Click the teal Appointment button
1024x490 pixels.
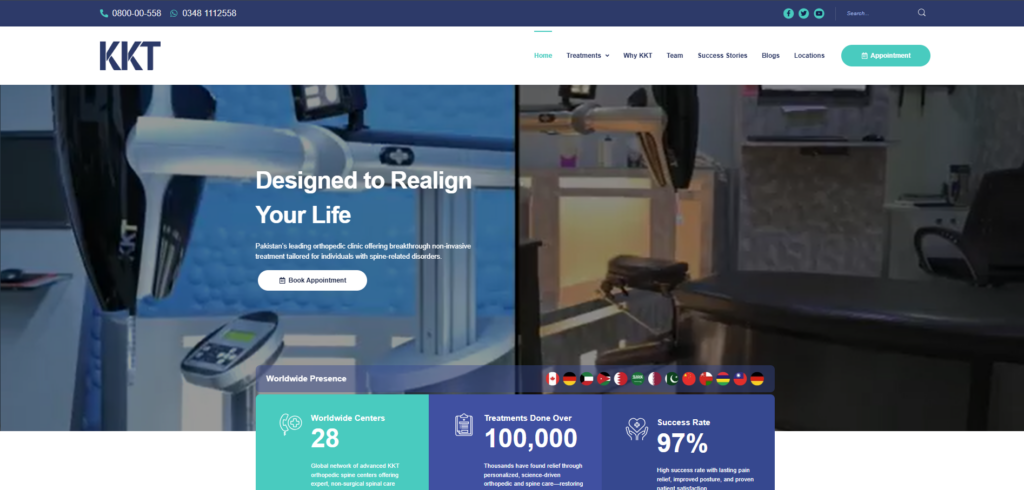pyautogui.click(x=886, y=56)
